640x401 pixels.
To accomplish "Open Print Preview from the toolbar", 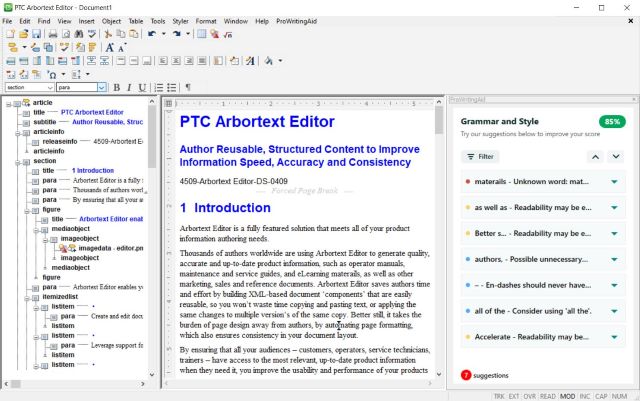I will pyautogui.click(x=66, y=34).
